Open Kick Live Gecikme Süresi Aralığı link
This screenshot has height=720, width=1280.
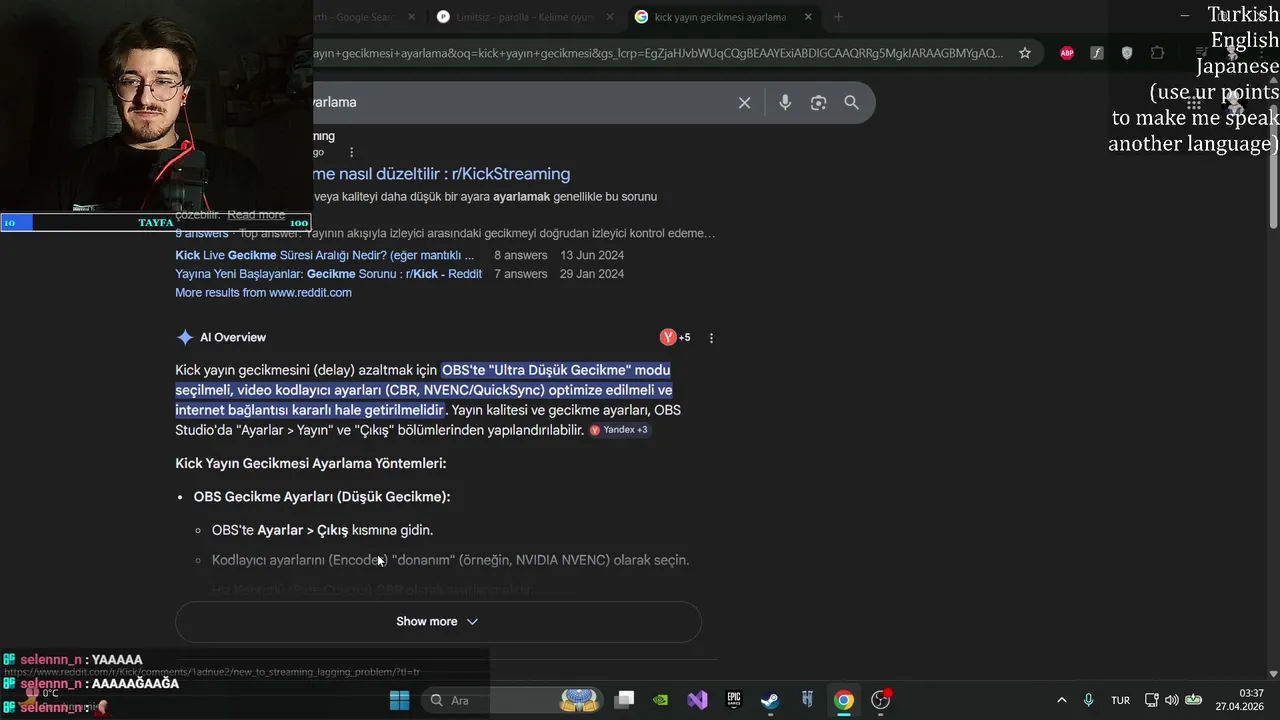(325, 255)
